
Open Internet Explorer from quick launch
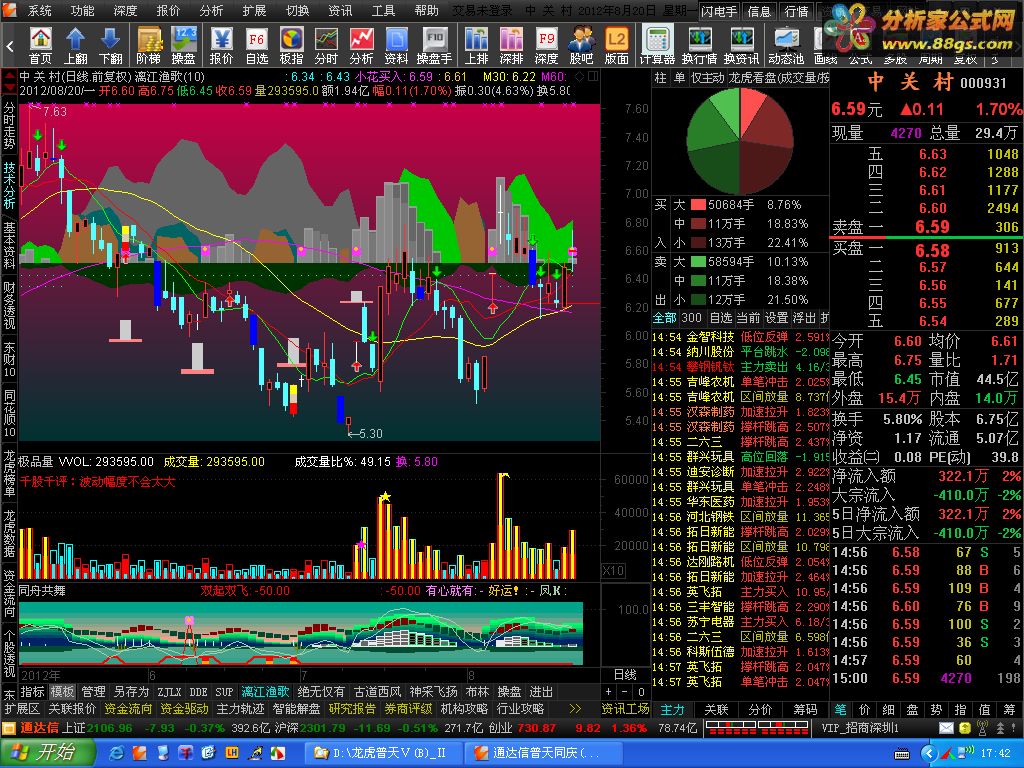pyautogui.click(x=116, y=753)
